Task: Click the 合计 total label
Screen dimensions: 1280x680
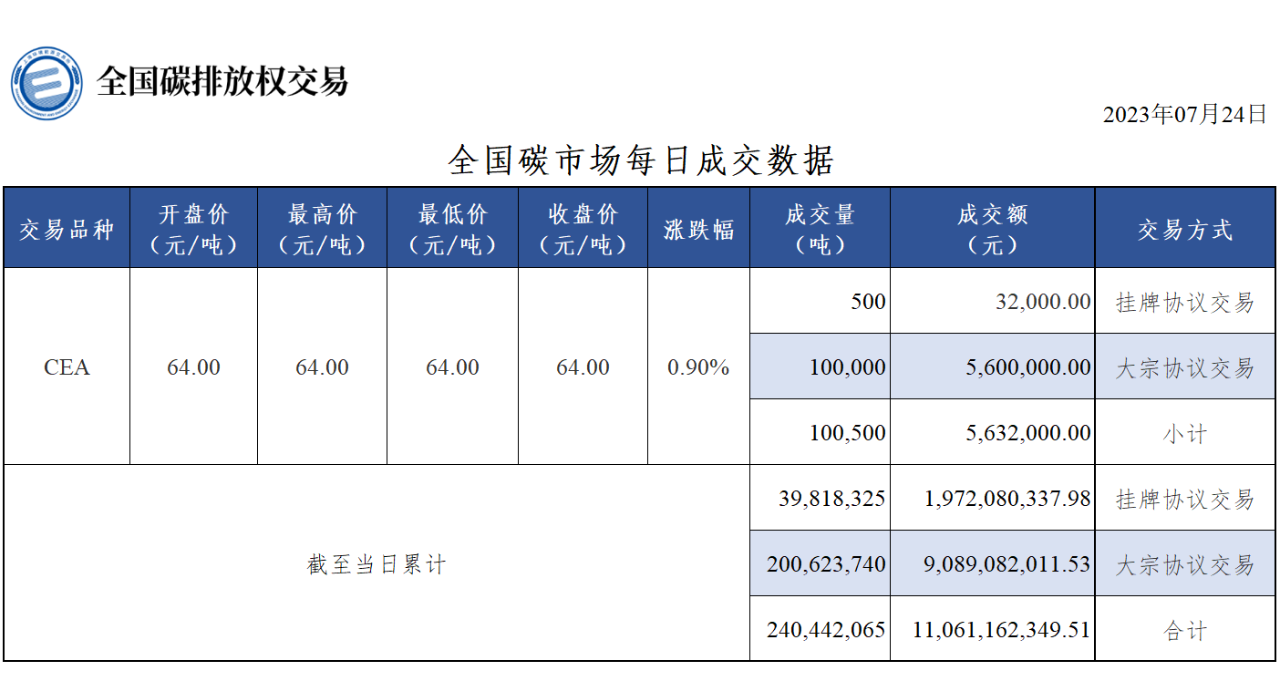Action: click(1185, 631)
